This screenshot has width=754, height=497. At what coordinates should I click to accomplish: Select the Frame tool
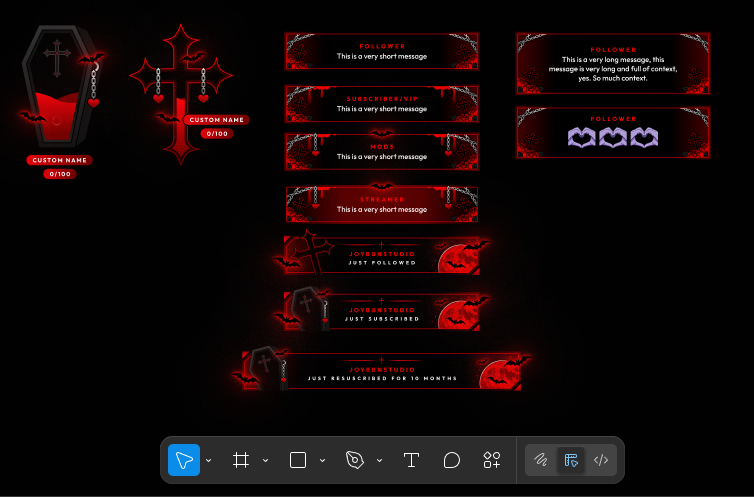[x=241, y=460]
